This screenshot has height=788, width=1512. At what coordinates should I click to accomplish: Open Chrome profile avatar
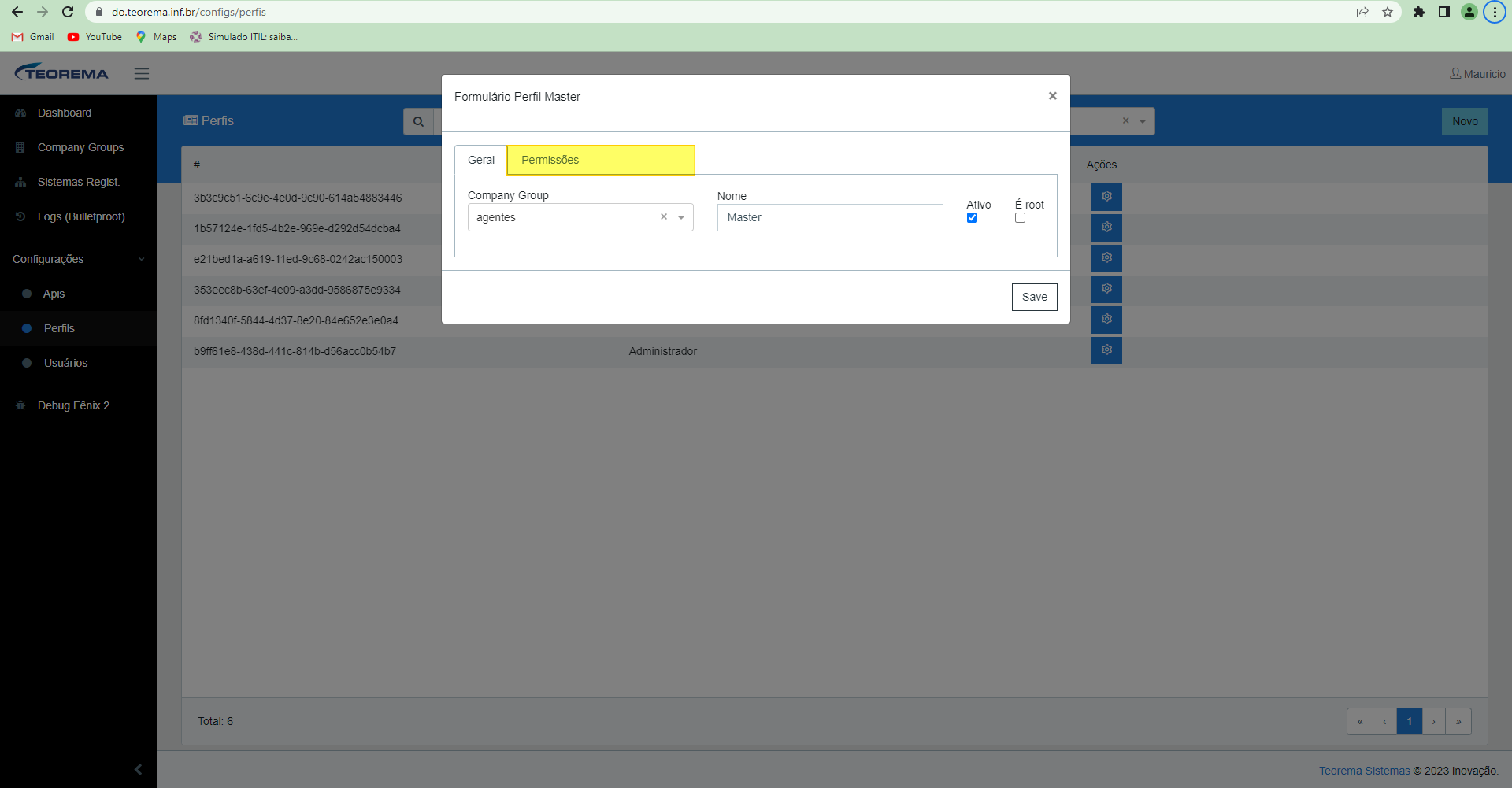[x=1469, y=12]
